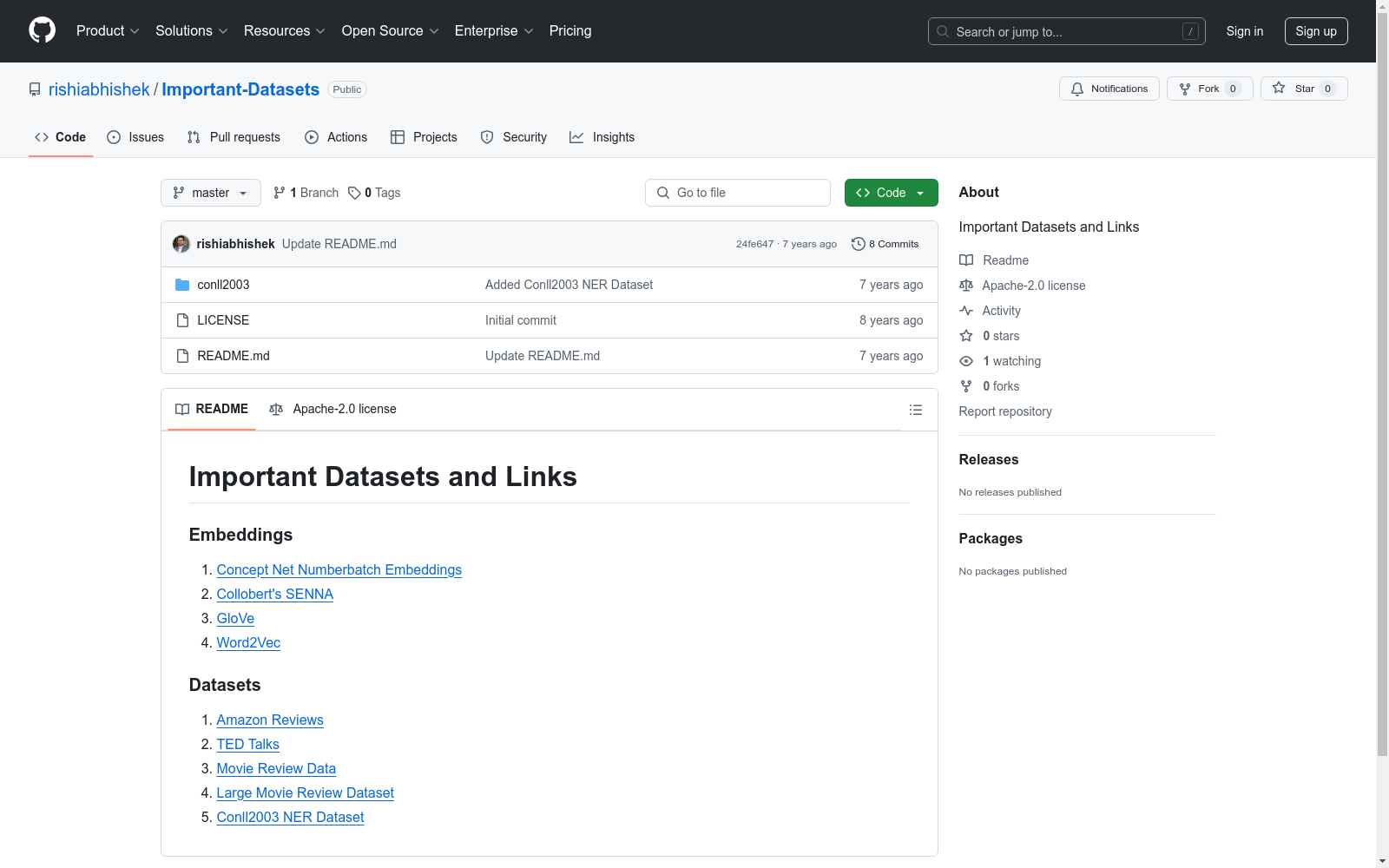The height and width of the screenshot is (868, 1389).
Task: Click the GitHub logo icon
Action: pos(42,30)
